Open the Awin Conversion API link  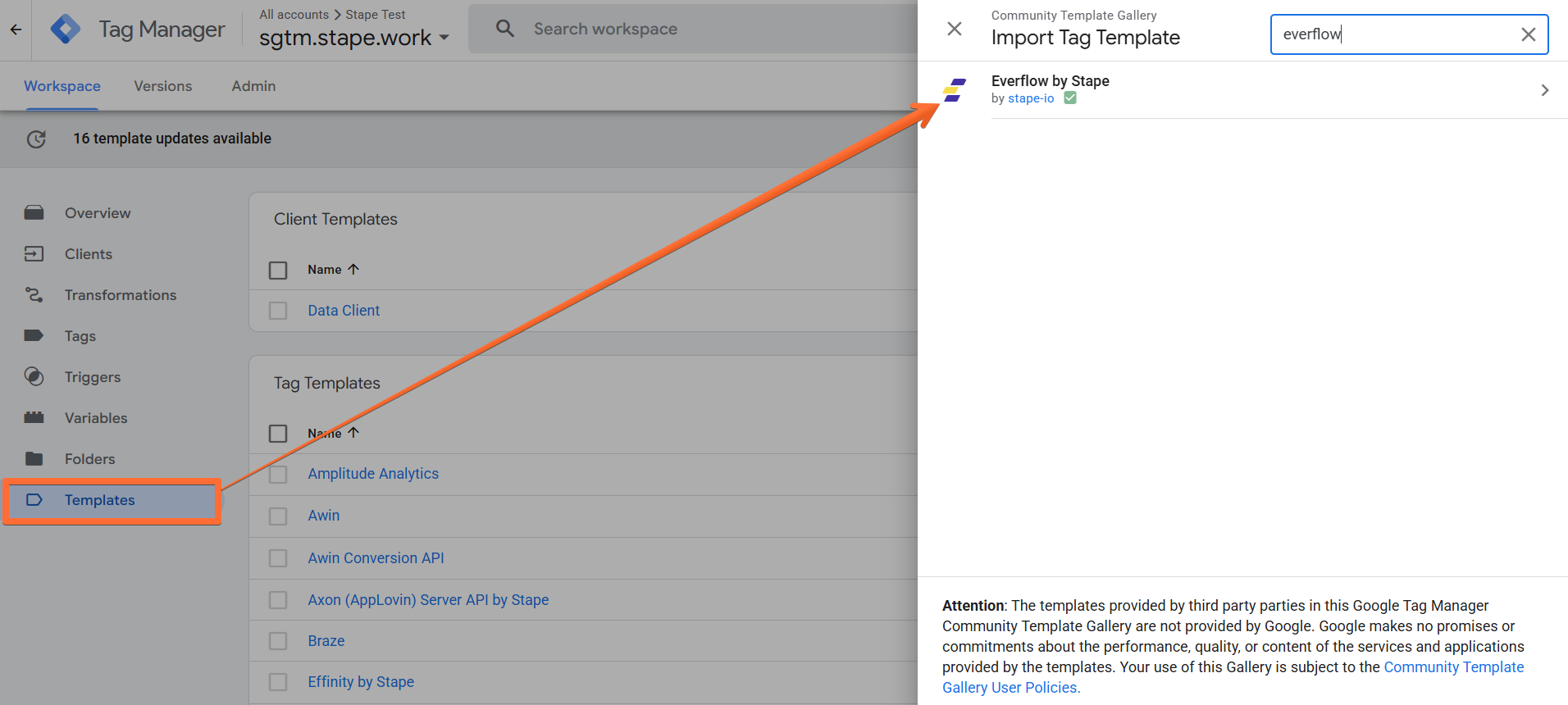[376, 558]
